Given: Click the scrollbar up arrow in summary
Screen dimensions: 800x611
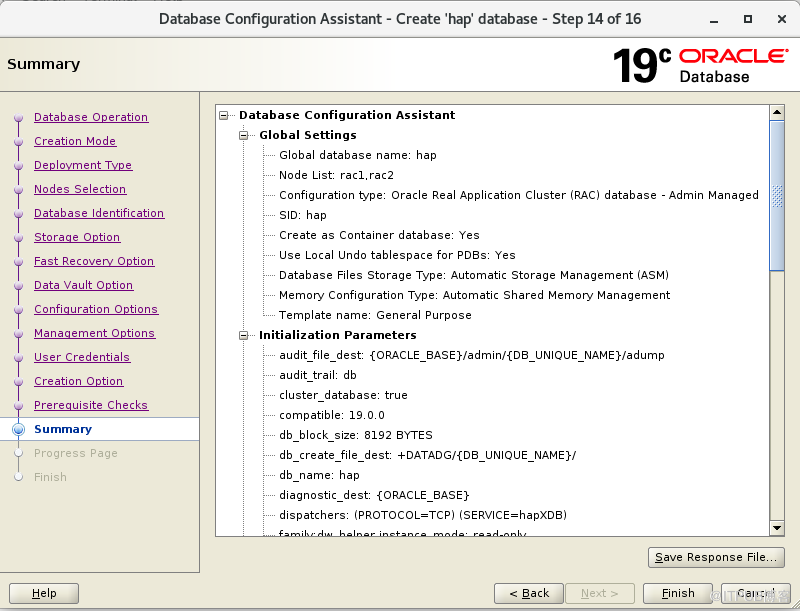Looking at the screenshot, I should coord(777,112).
